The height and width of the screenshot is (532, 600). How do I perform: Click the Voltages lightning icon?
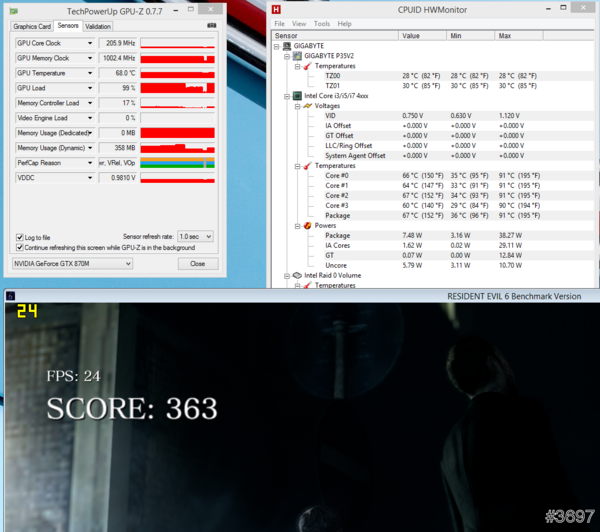307,106
